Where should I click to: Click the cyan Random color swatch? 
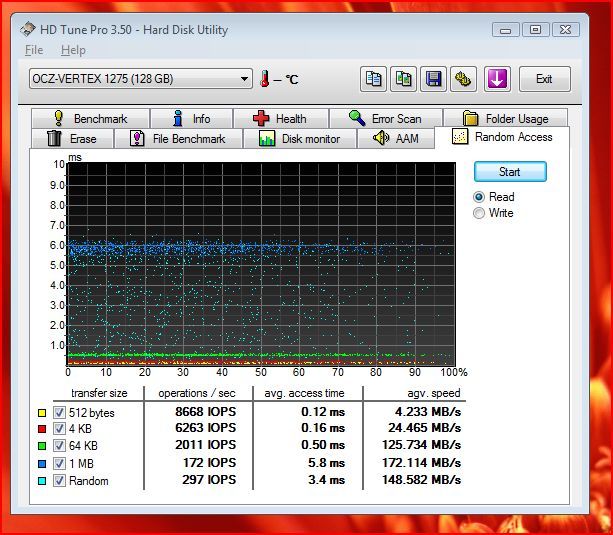click(x=42, y=481)
